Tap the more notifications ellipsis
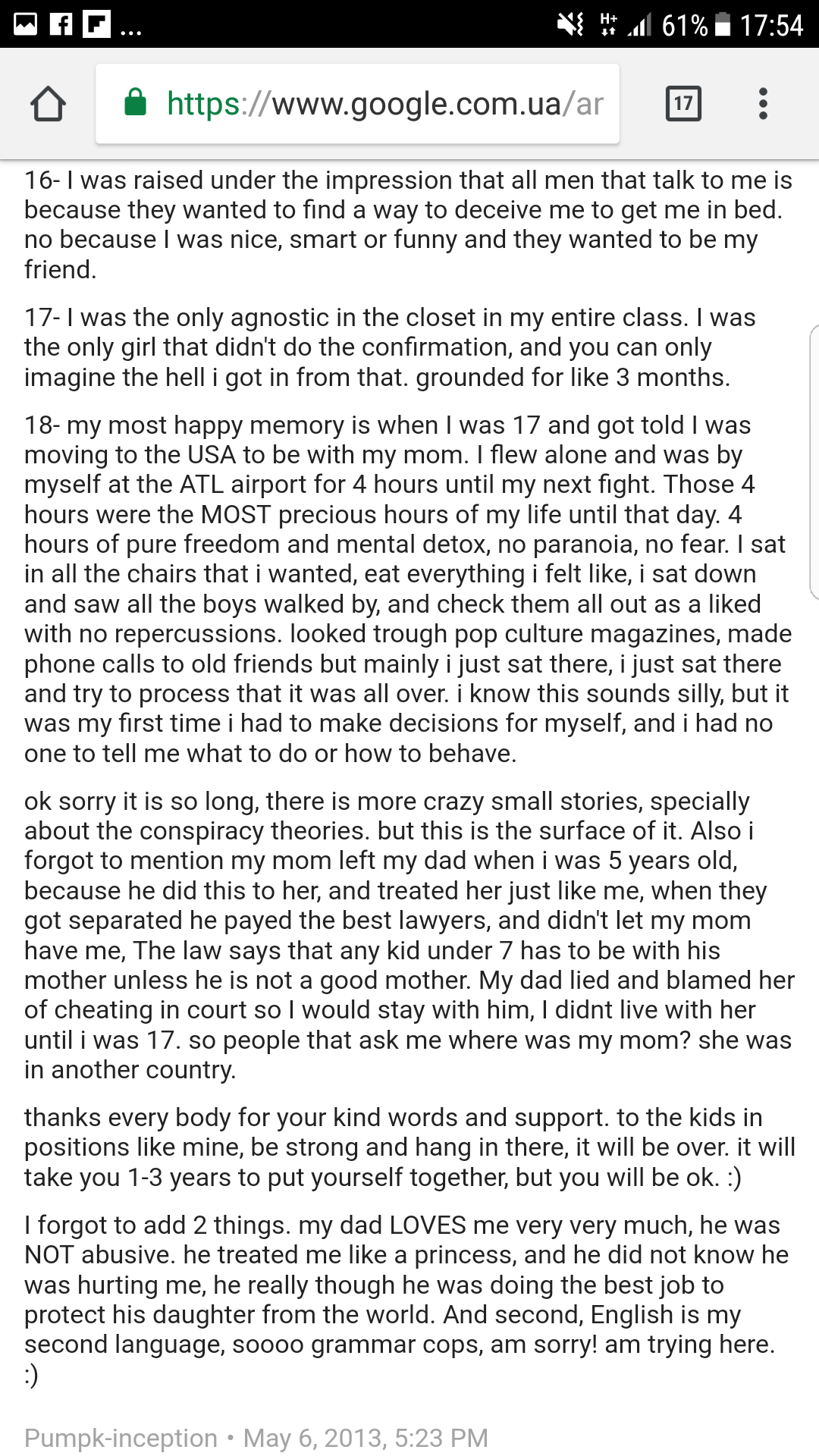 pos(130,32)
